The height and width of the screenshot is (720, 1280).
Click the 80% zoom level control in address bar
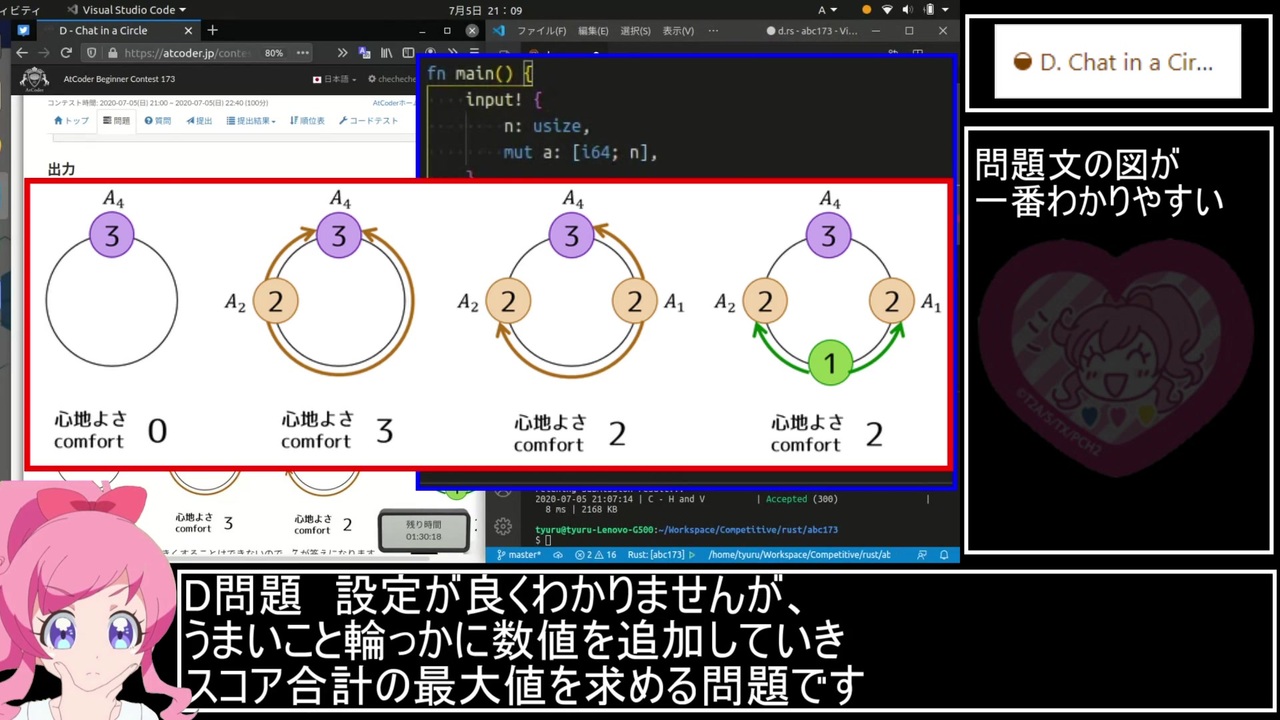[272, 52]
